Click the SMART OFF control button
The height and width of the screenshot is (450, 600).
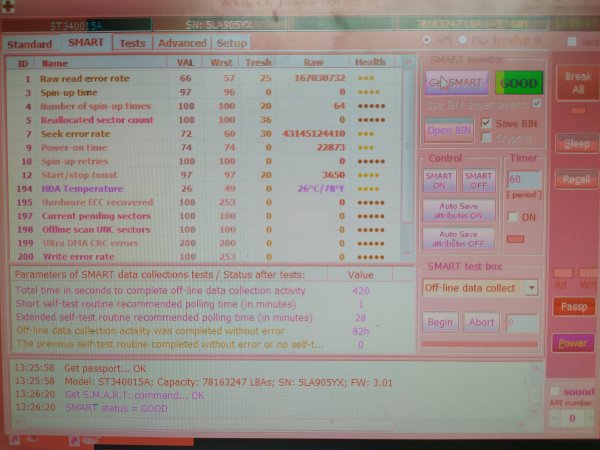point(477,181)
